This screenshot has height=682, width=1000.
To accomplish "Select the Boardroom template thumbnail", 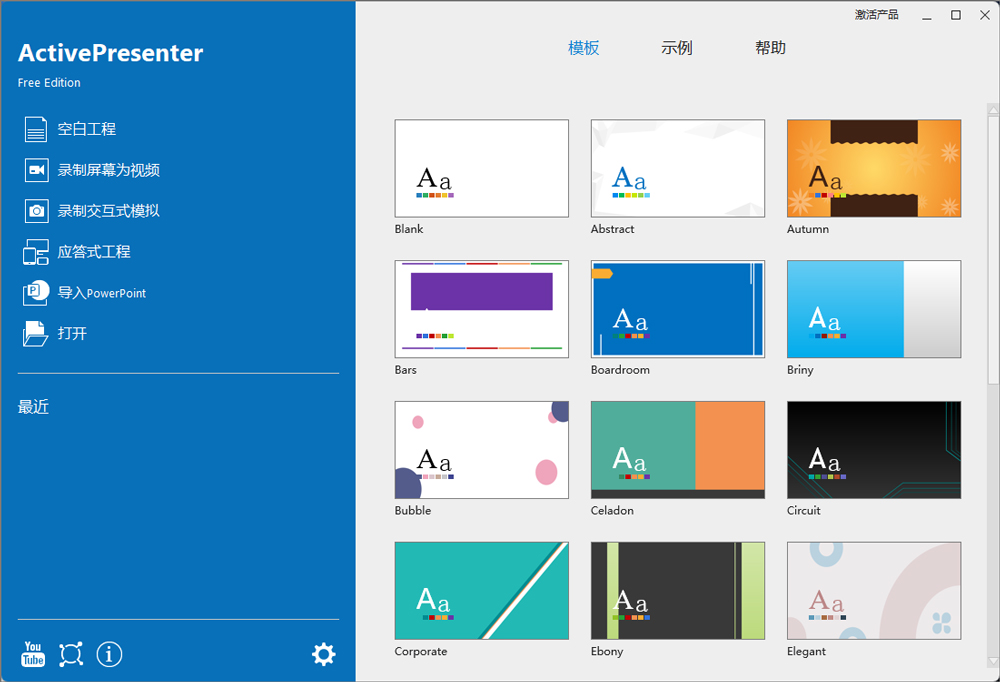I will pos(678,309).
